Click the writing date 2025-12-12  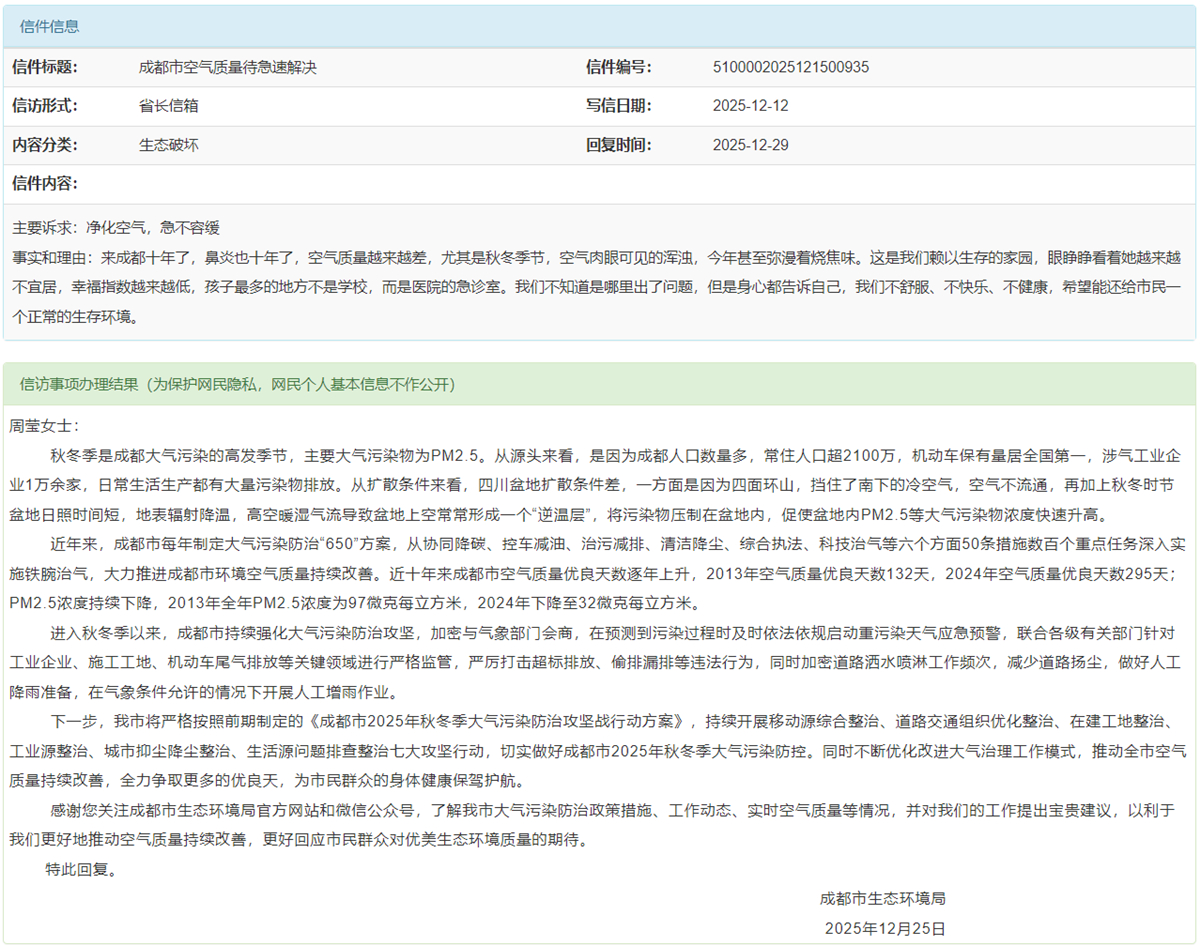750,106
